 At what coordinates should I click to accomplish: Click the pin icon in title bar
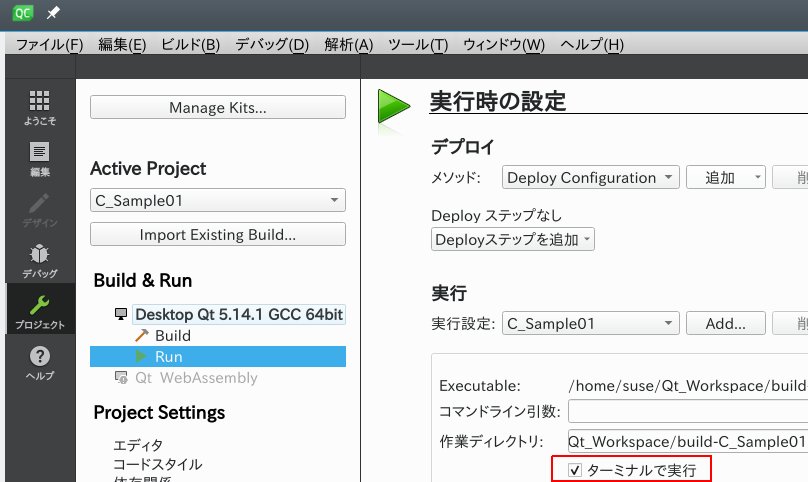(x=54, y=13)
